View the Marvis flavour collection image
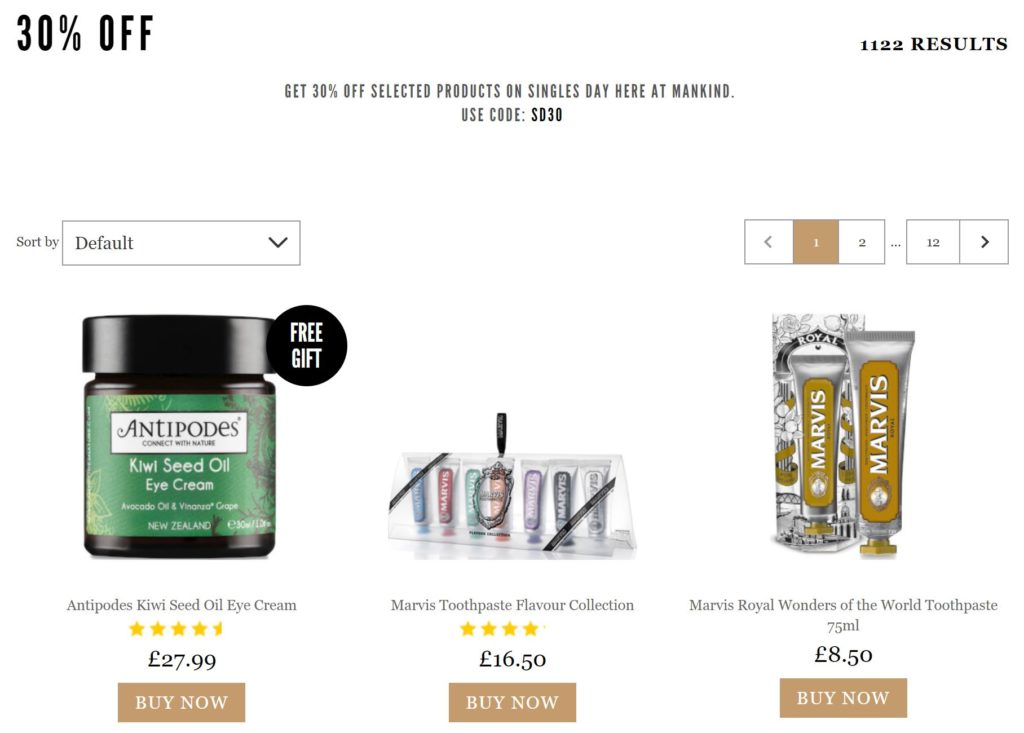This screenshot has height=733, width=1024. (x=512, y=487)
